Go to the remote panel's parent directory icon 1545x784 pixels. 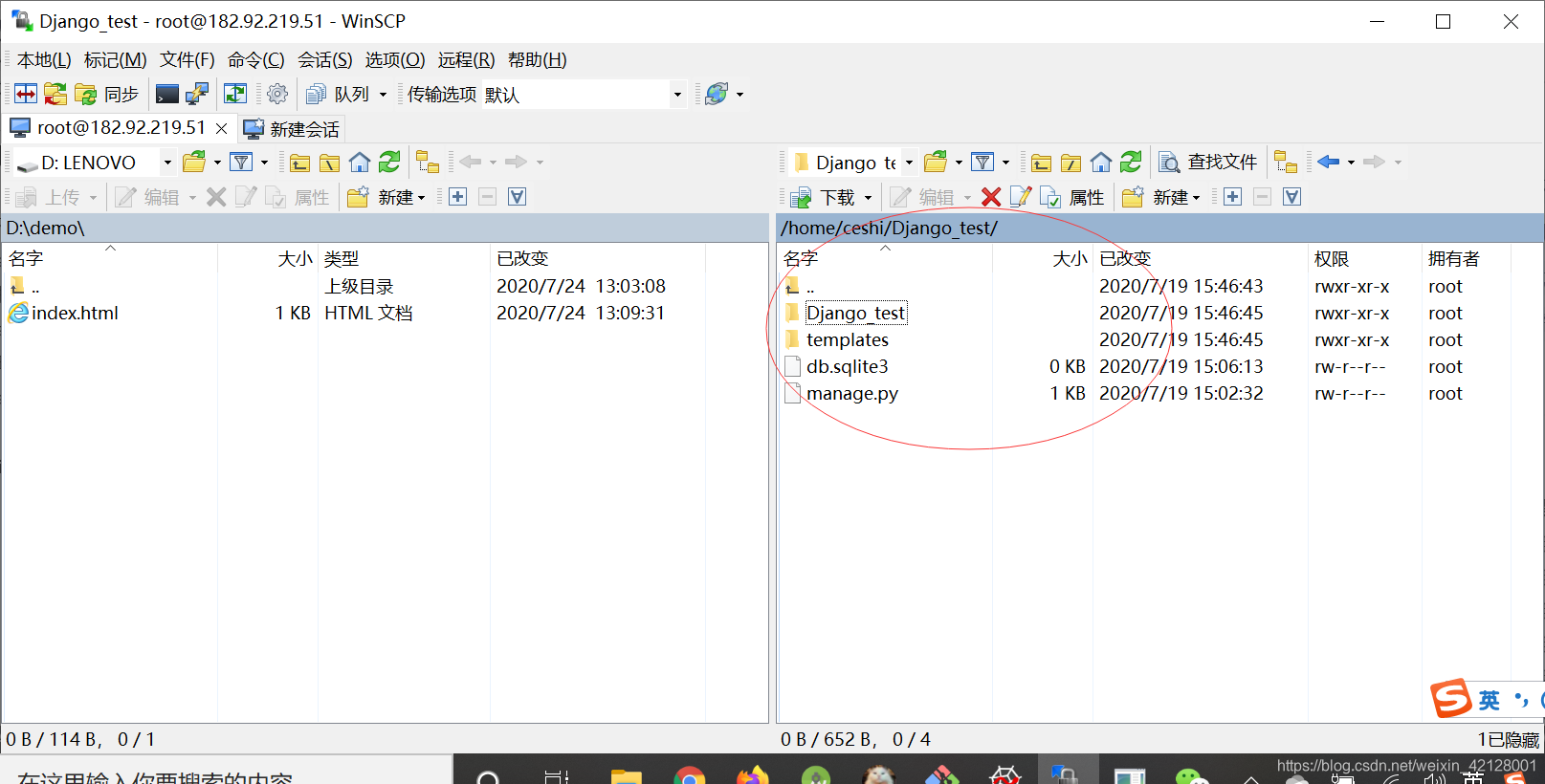pos(1042,163)
